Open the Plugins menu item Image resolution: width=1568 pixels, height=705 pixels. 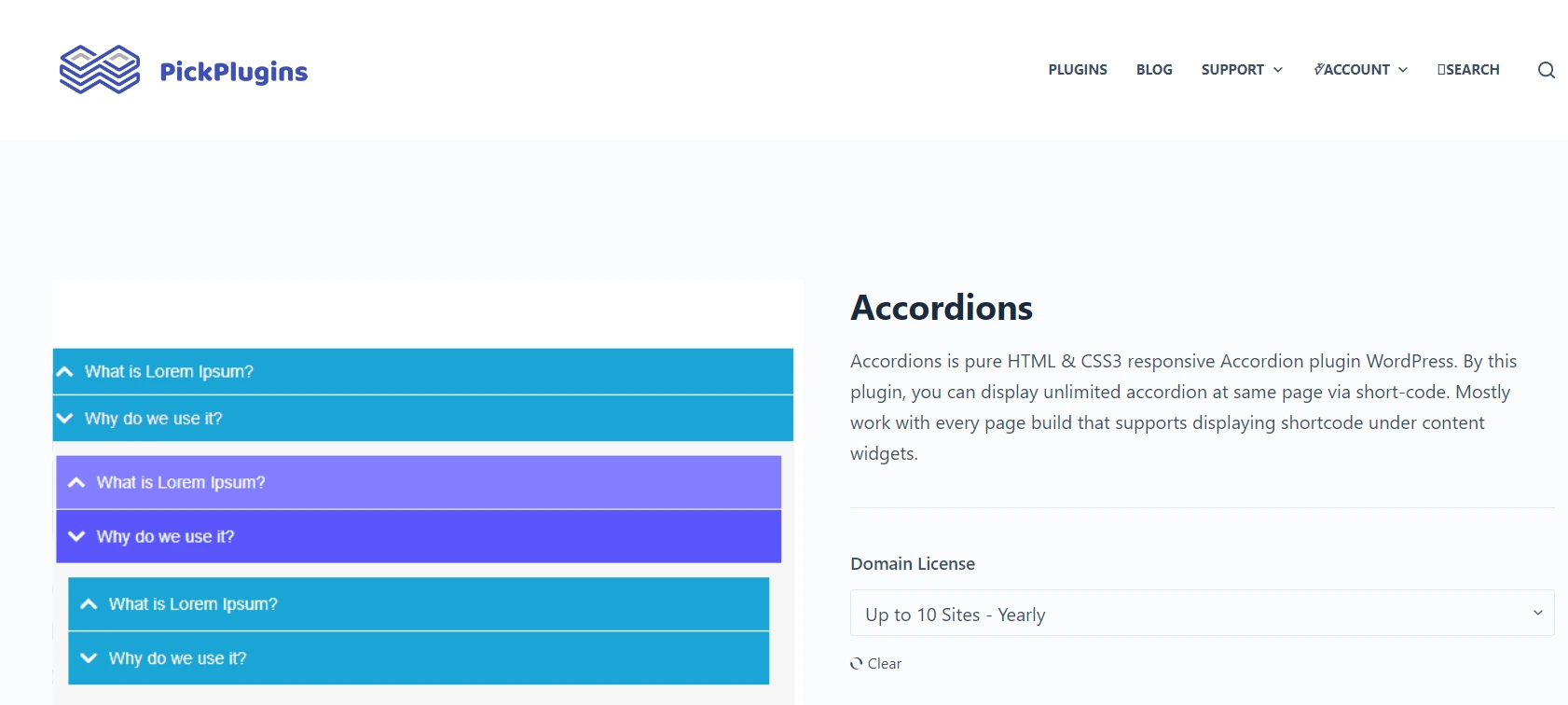click(x=1078, y=70)
